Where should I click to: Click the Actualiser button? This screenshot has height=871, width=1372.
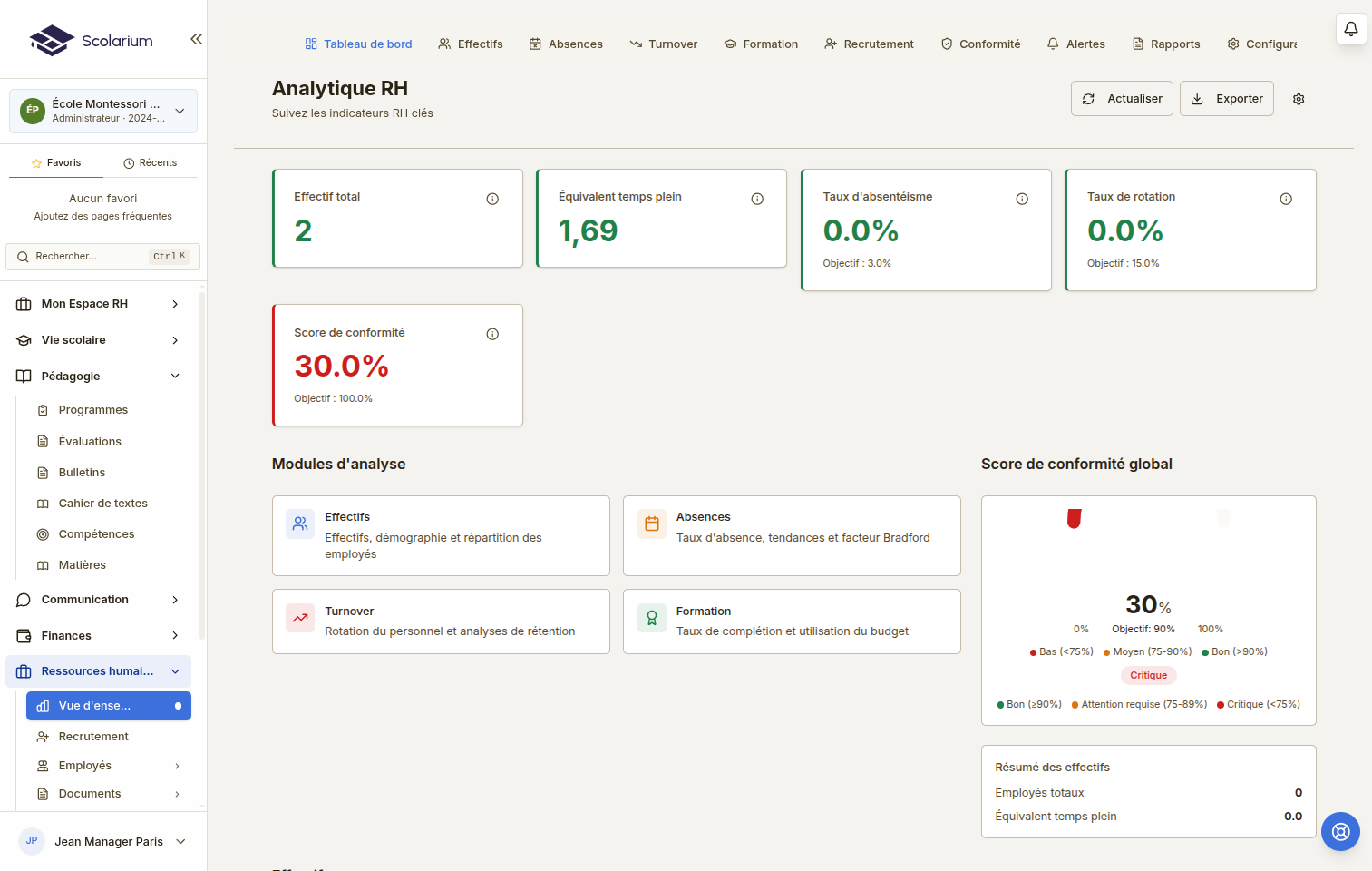click(1122, 99)
